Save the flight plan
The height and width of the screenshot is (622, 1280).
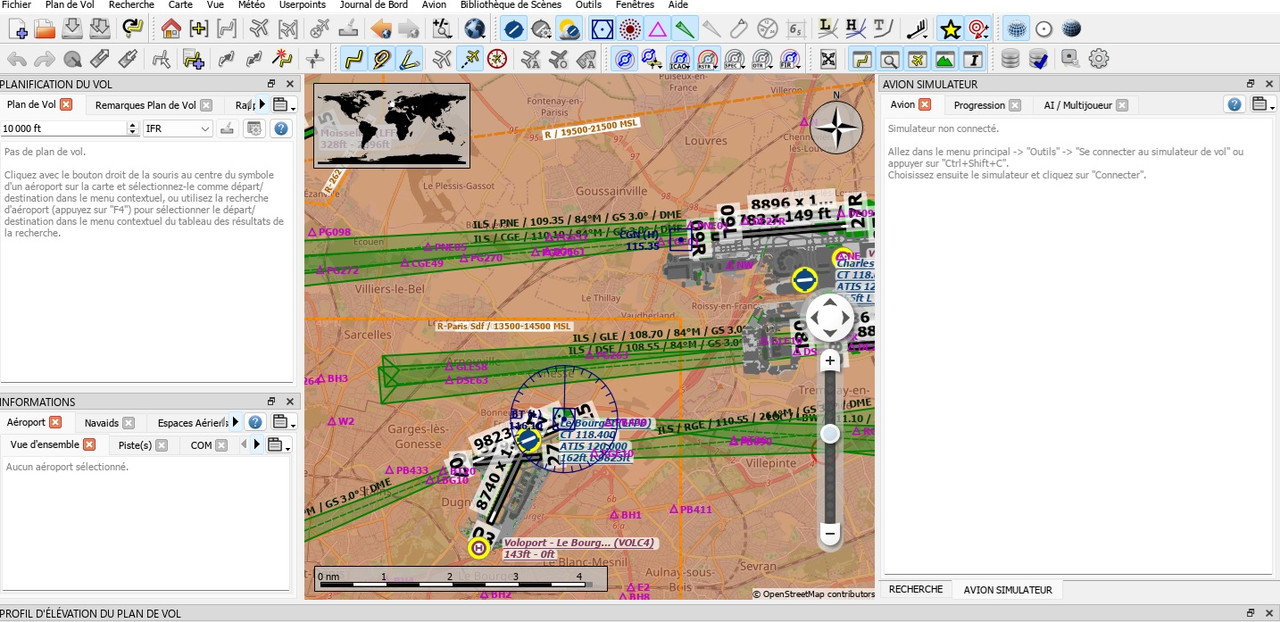(x=72, y=29)
